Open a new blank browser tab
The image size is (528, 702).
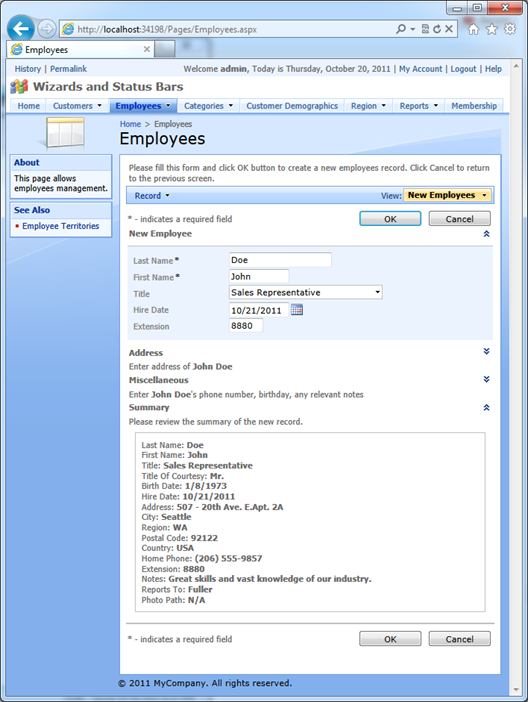(164, 49)
